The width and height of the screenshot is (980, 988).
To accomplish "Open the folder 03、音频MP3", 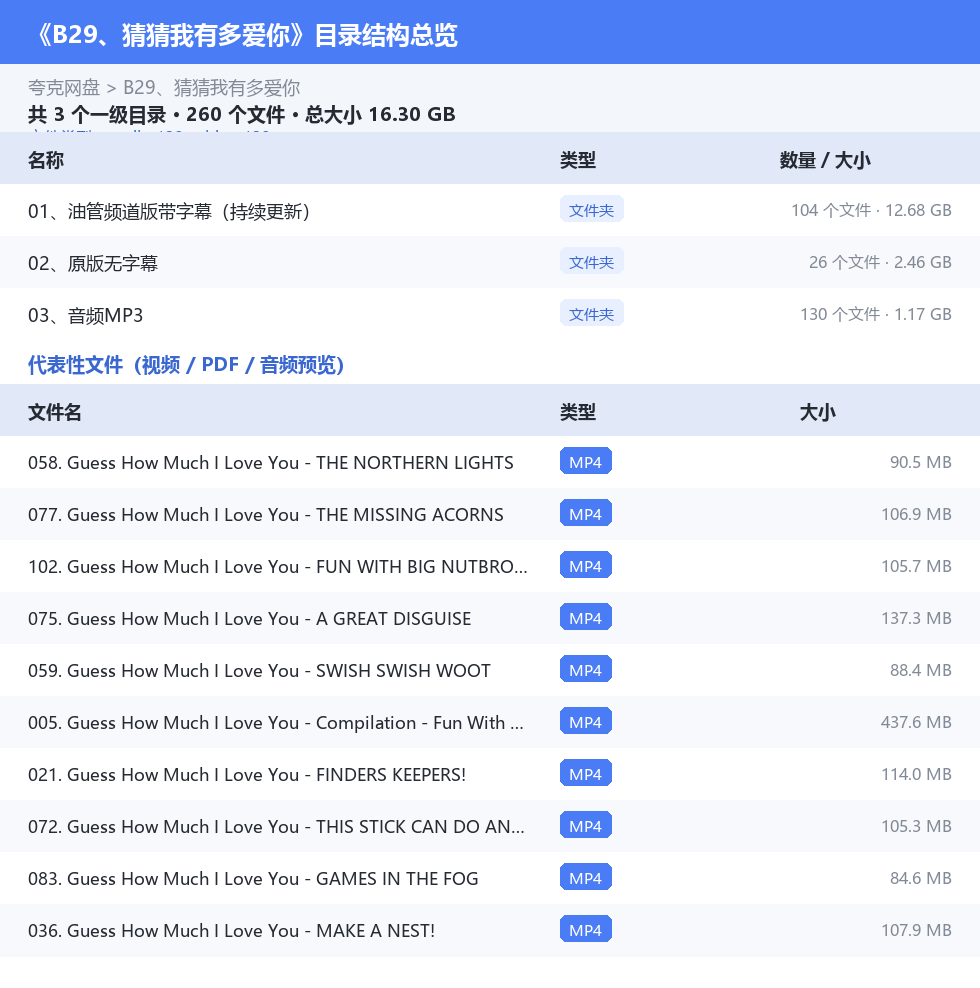I will pos(85,315).
